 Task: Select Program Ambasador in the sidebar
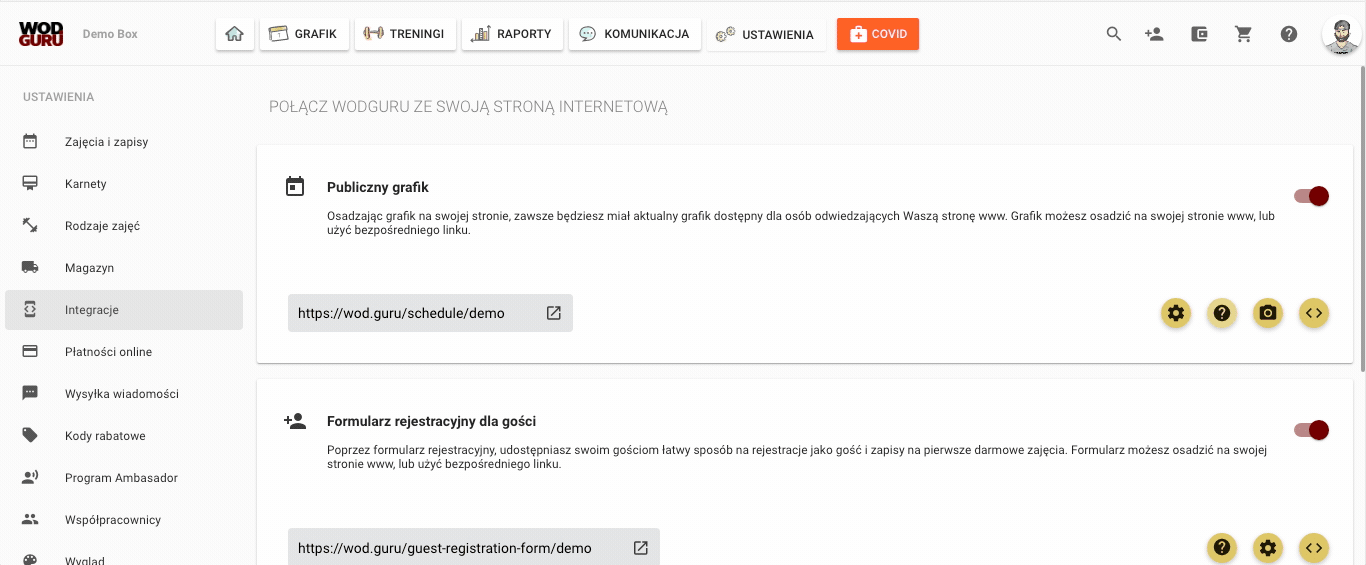pos(124,478)
